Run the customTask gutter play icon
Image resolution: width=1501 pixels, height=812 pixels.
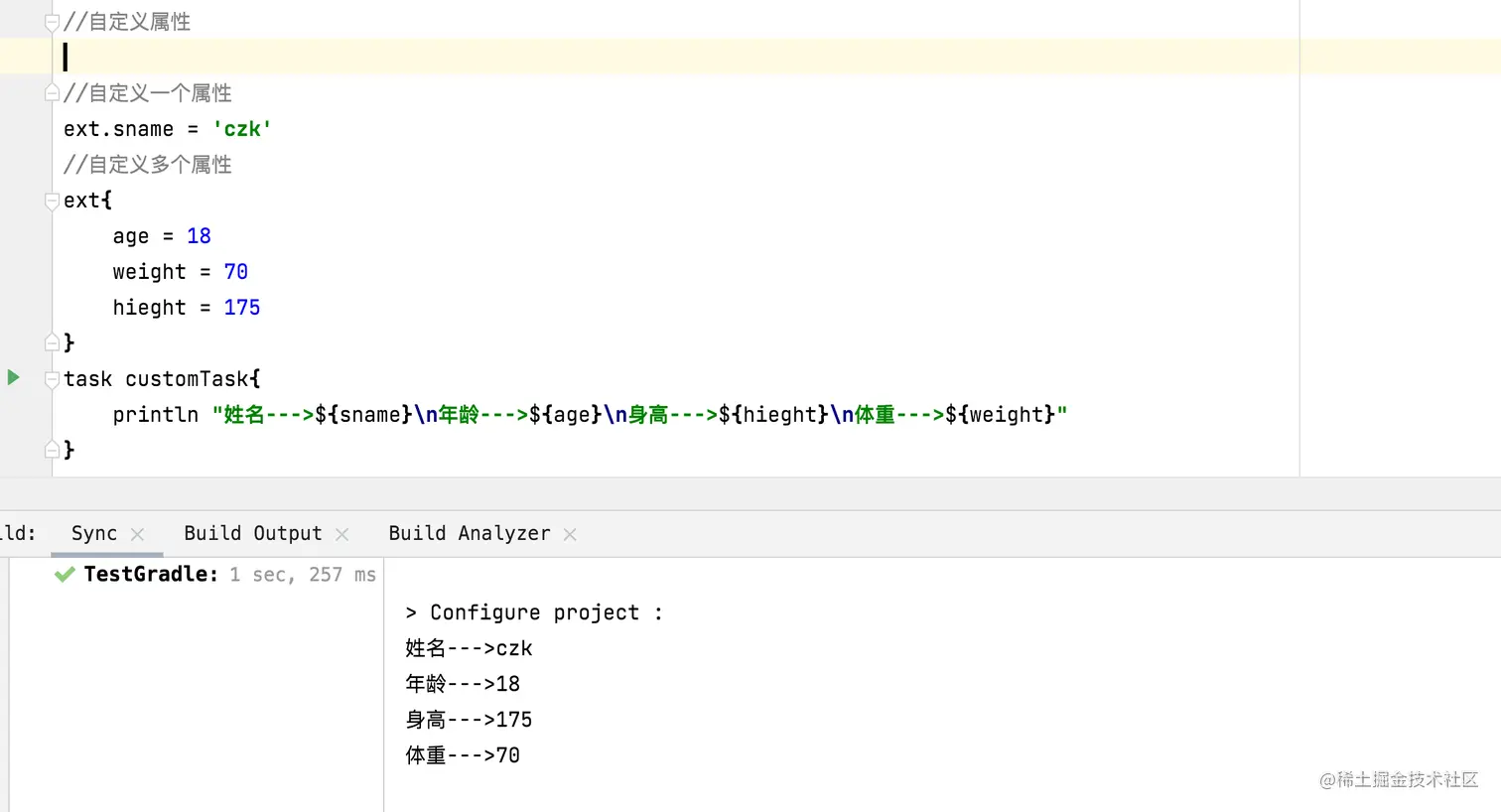click(14, 377)
